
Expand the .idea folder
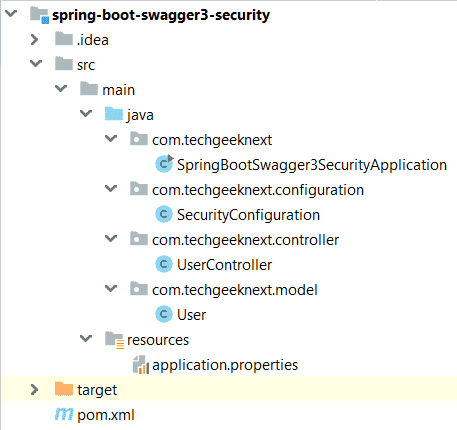pyautogui.click(x=34, y=40)
